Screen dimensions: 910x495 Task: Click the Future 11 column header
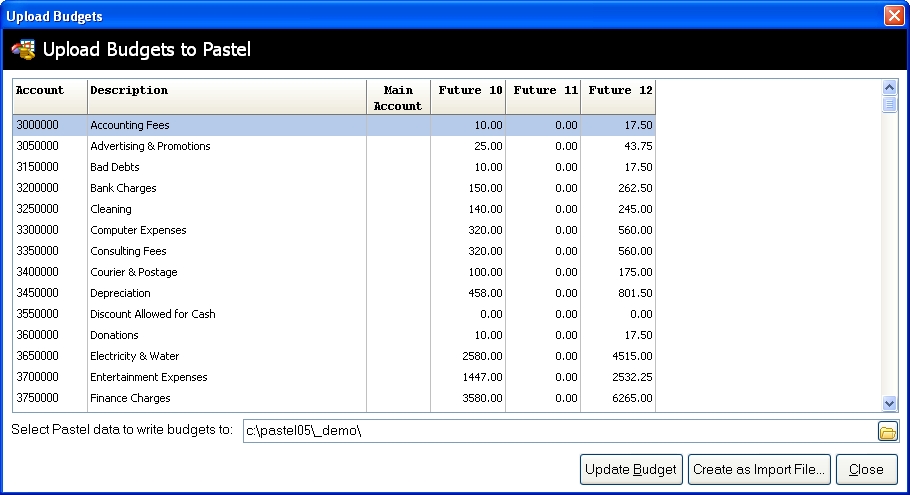click(x=543, y=97)
